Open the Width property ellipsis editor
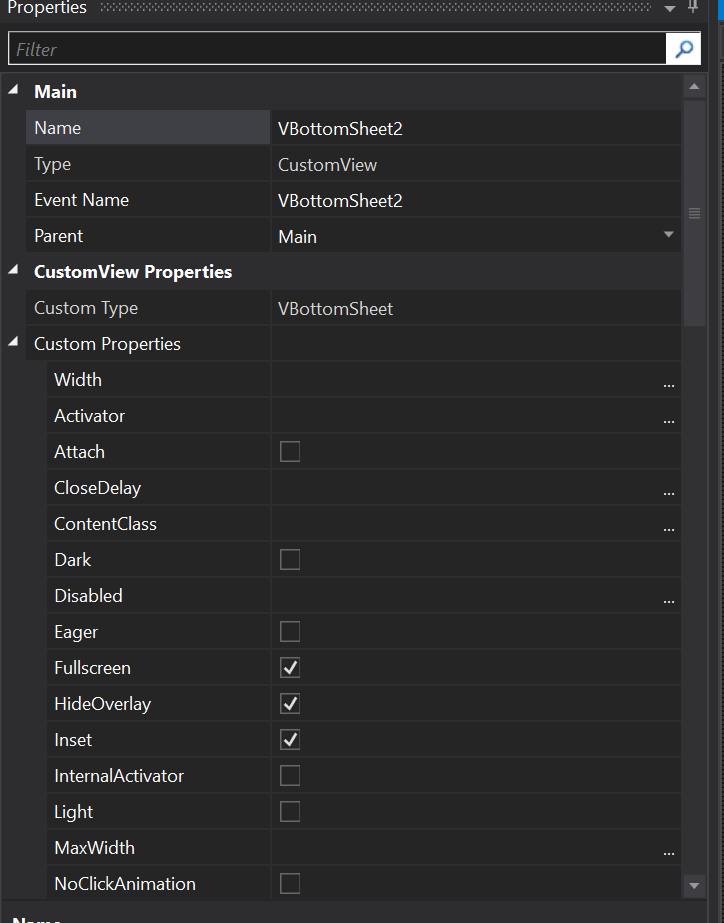 coord(668,381)
